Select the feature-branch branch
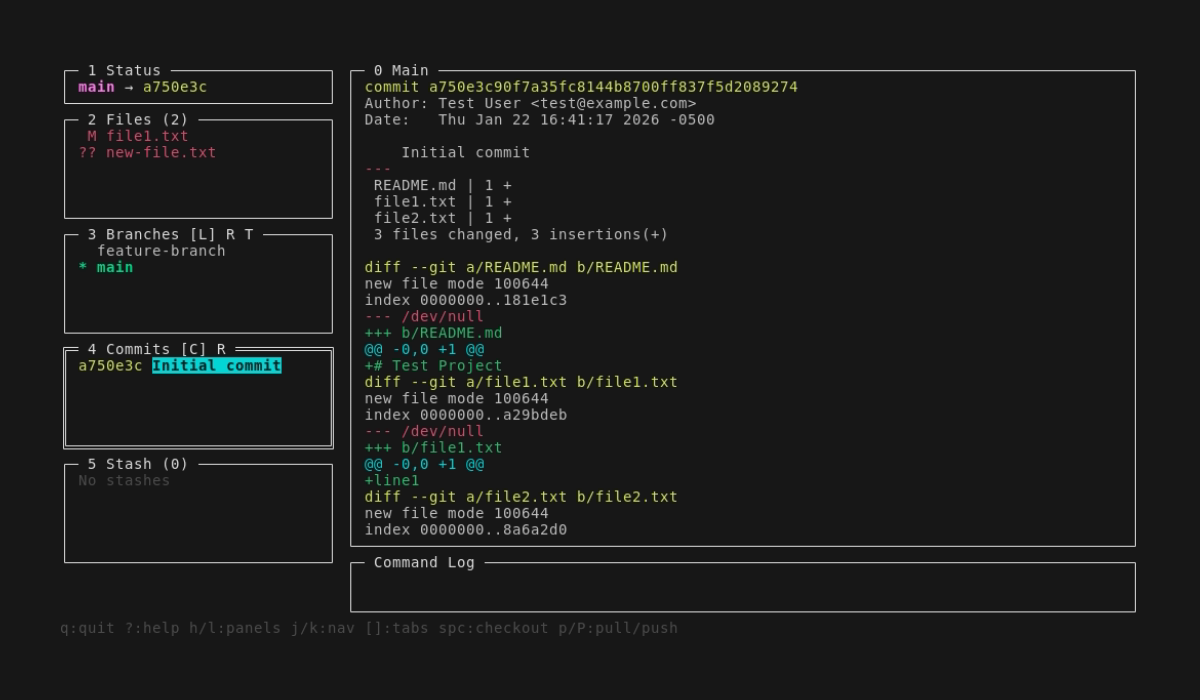 pyautogui.click(x=160, y=251)
